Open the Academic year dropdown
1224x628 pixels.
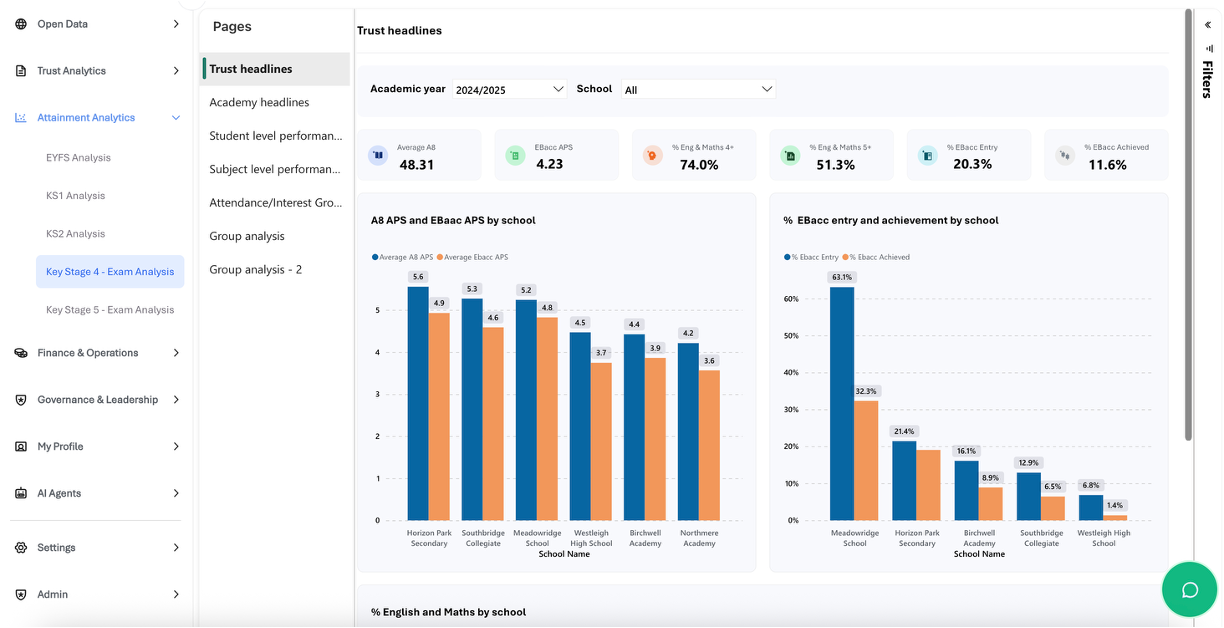point(509,89)
